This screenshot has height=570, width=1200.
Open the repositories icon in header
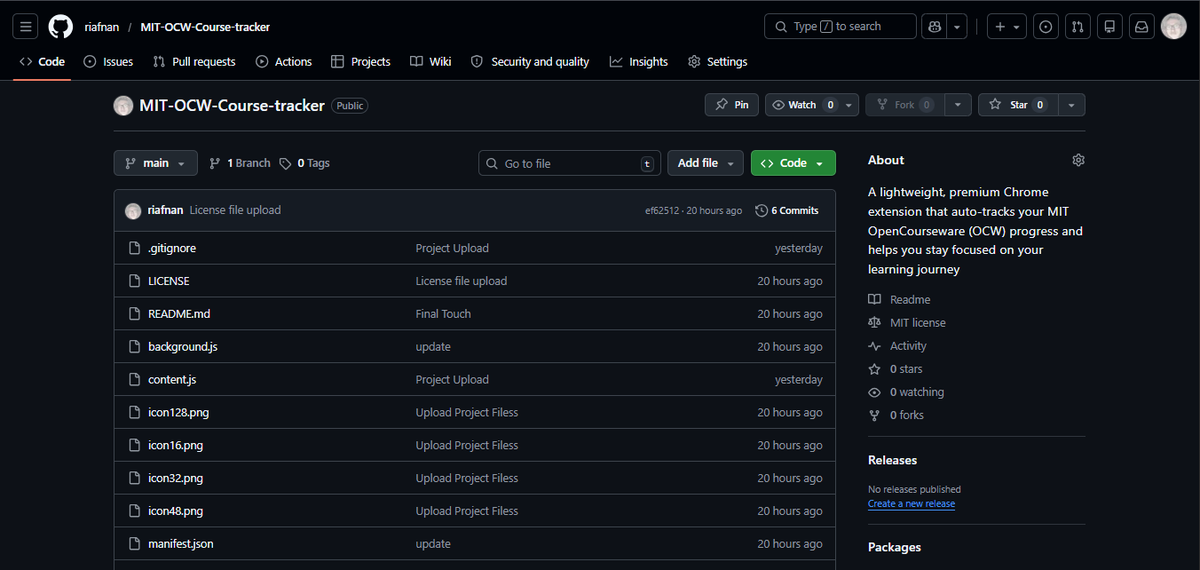(1108, 27)
